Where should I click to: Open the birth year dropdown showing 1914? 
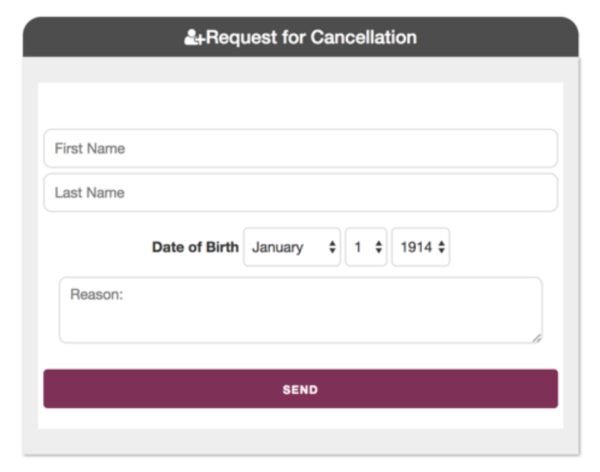[421, 247]
